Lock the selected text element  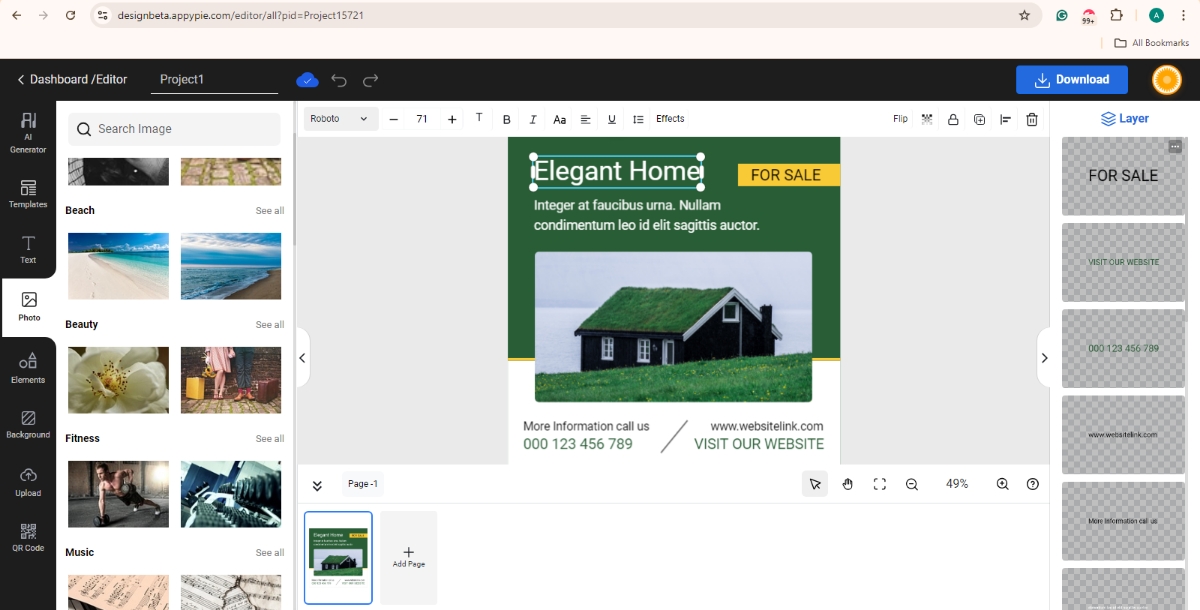tap(953, 119)
